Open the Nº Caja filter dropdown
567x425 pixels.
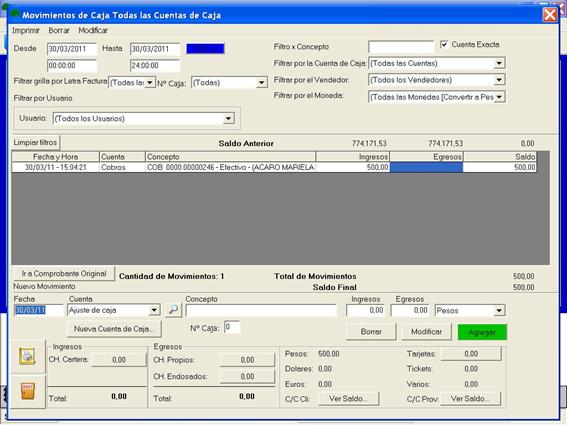tap(261, 83)
